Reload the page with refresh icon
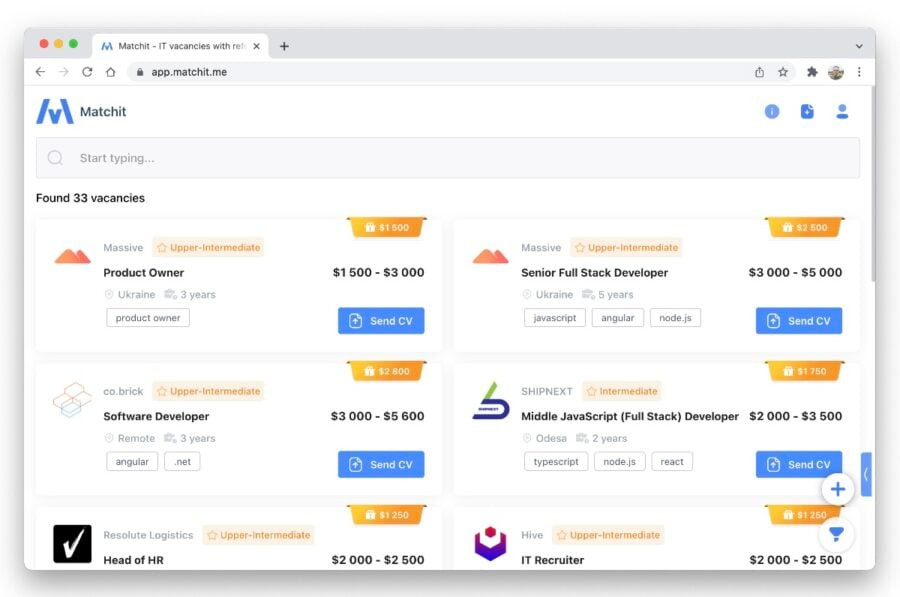The width and height of the screenshot is (900, 597). coord(87,72)
